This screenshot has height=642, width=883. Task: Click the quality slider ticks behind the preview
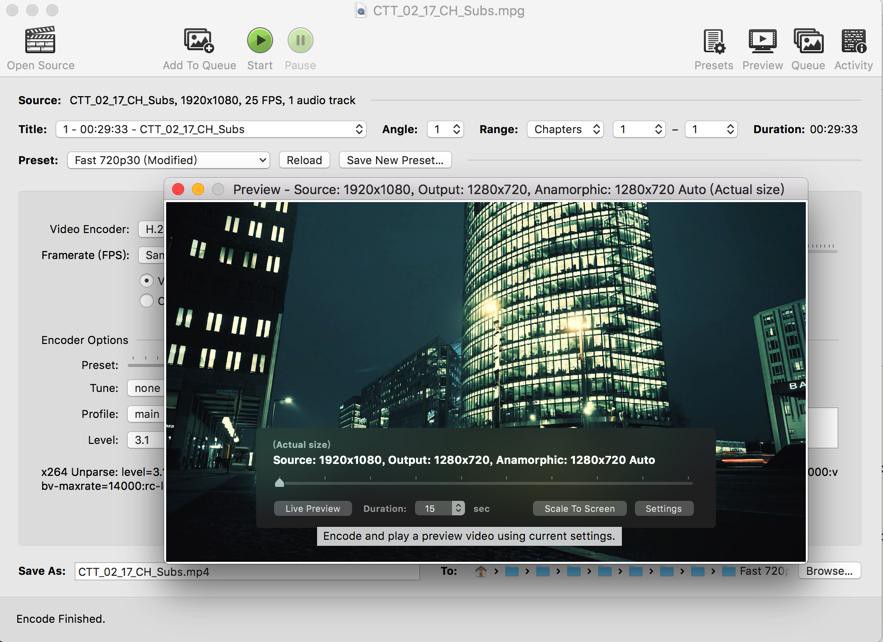[822, 247]
